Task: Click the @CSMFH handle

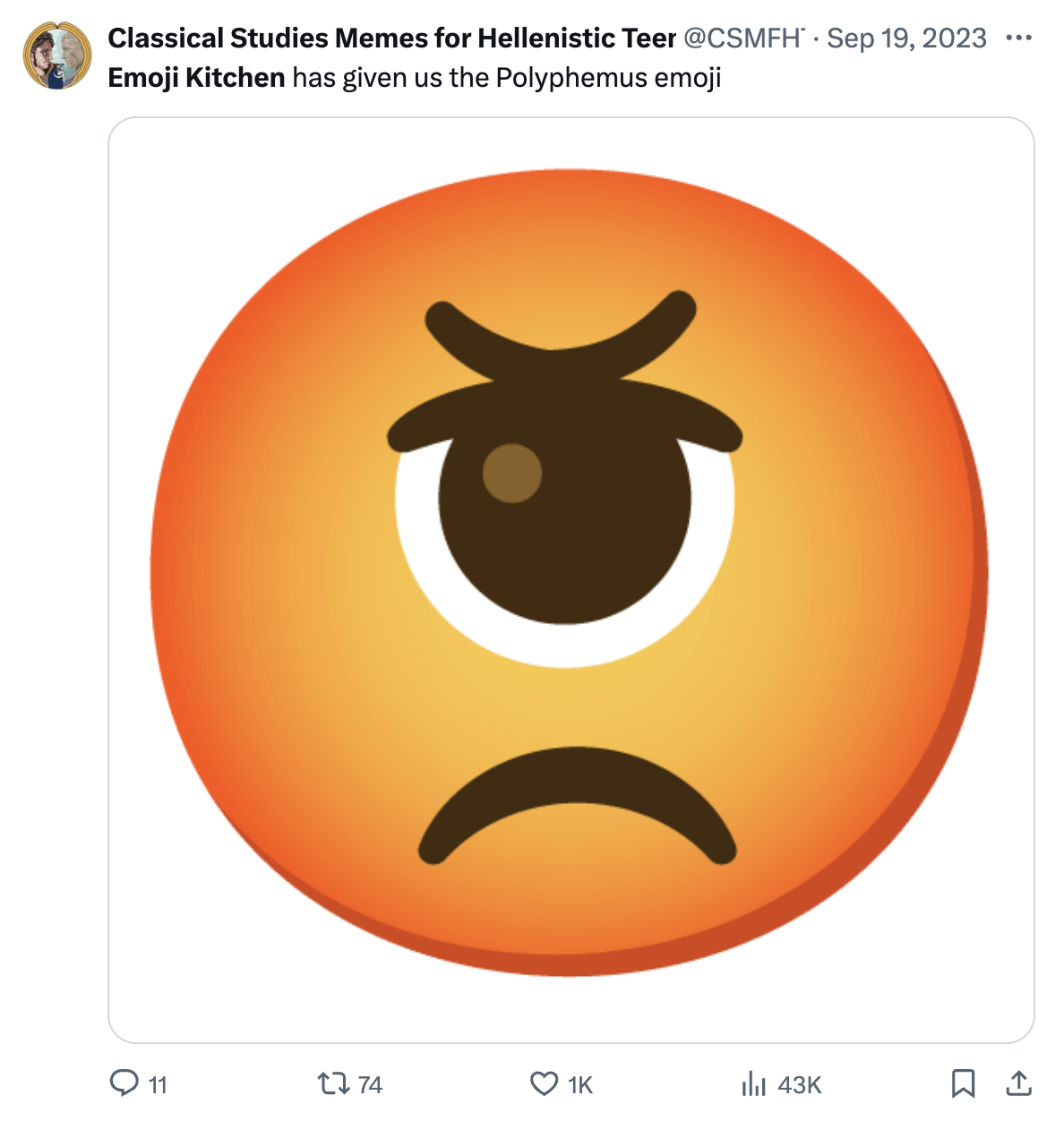Action: [743, 39]
